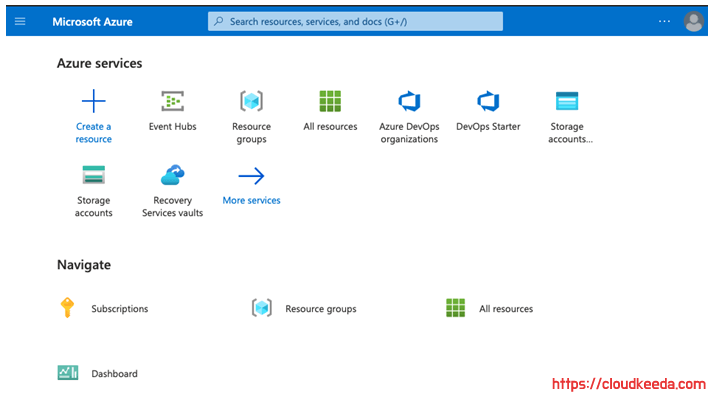Click Resource groups cube icon under Navigate
Image resolution: width=716 pixels, height=399 pixels.
[262, 308]
